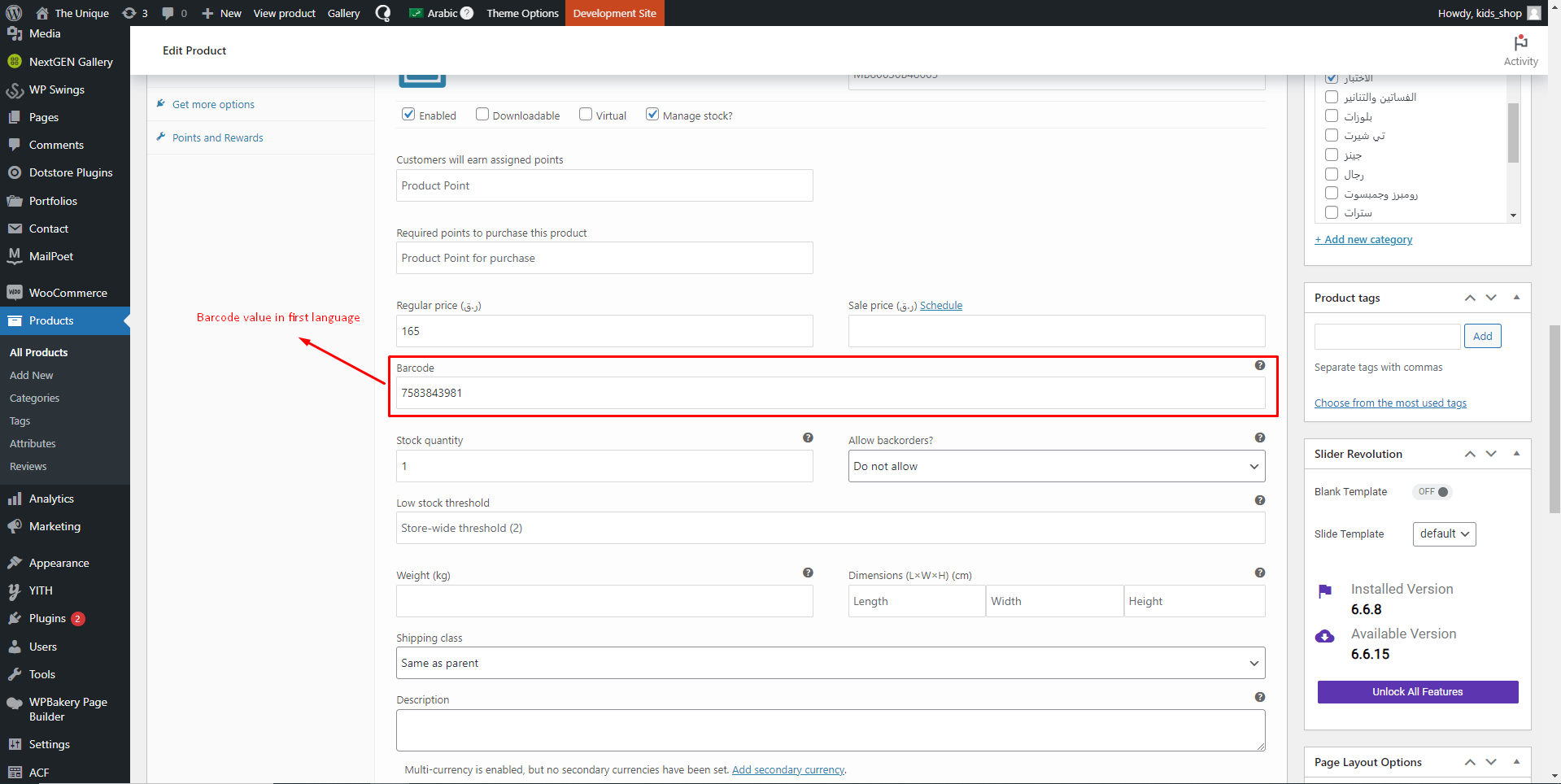
Task: Collapse the Slider Revolution panel
Action: click(1516, 454)
